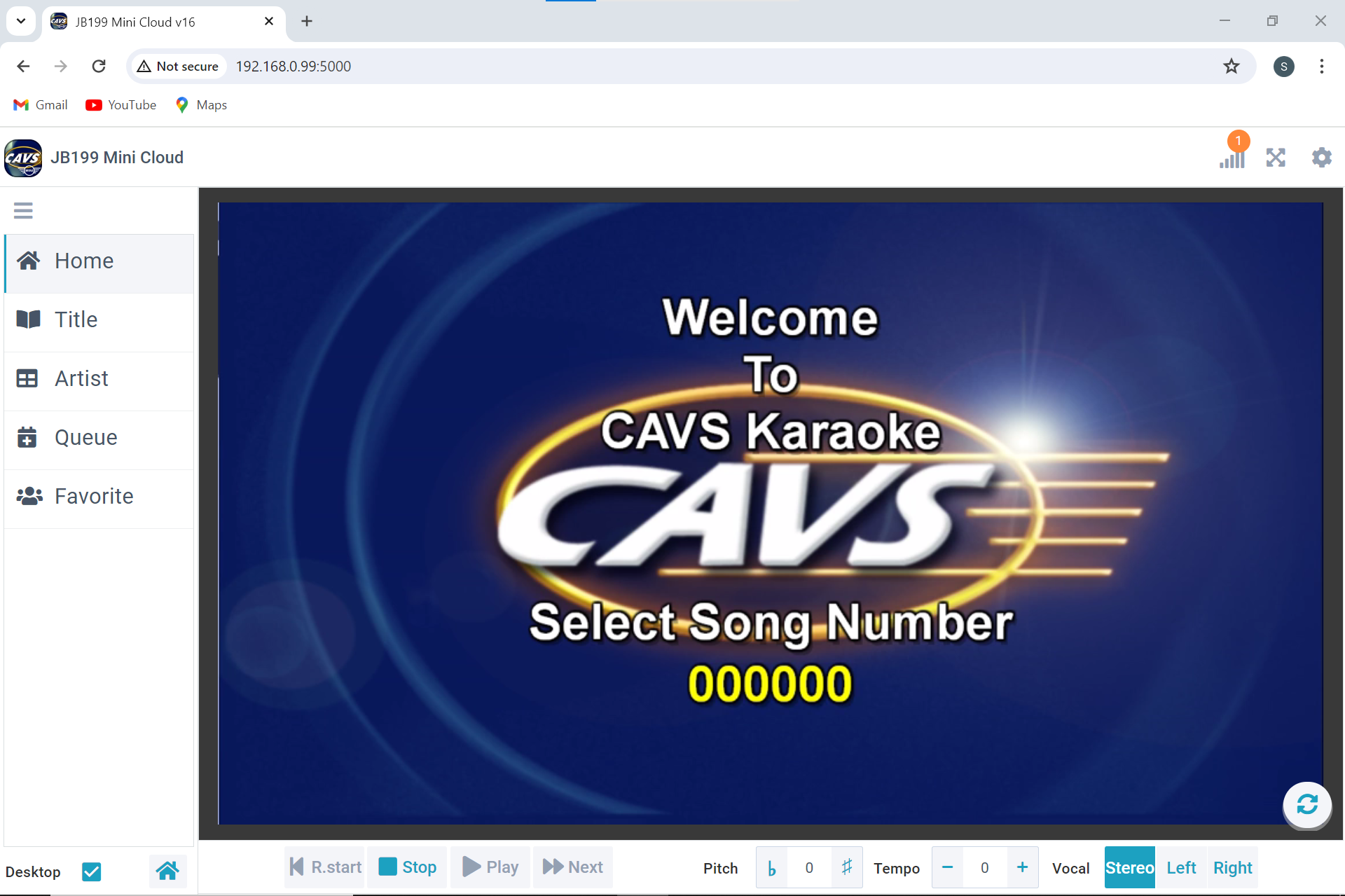Viewport: 1345px width, 896px height.
Task: Open Maps bookmark
Action: [x=202, y=105]
